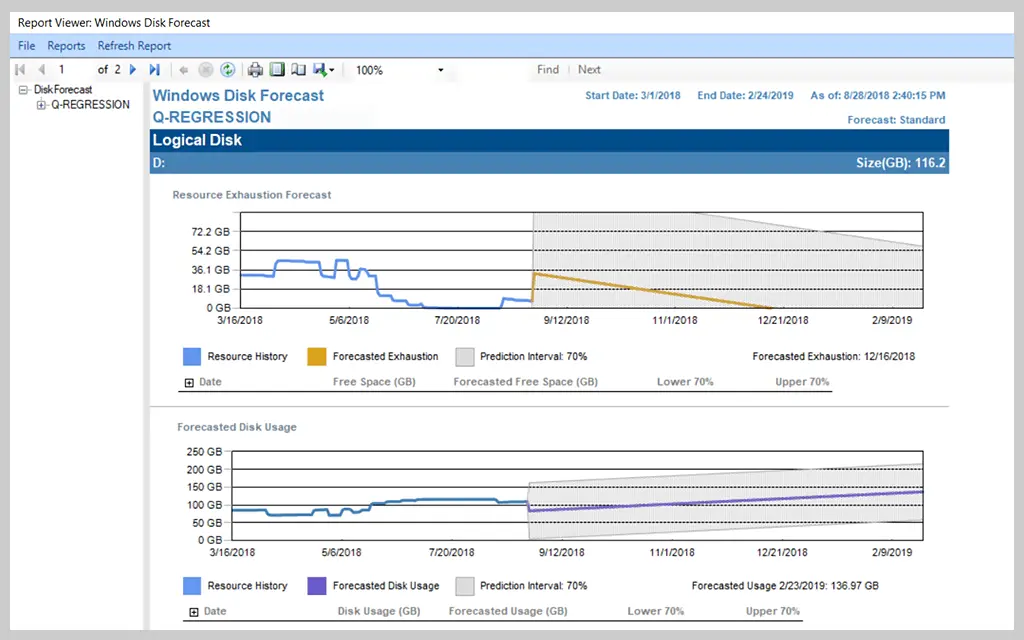Viewport: 1024px width, 640px height.
Task: Advance to next page with the arrow icon
Action: click(x=132, y=70)
